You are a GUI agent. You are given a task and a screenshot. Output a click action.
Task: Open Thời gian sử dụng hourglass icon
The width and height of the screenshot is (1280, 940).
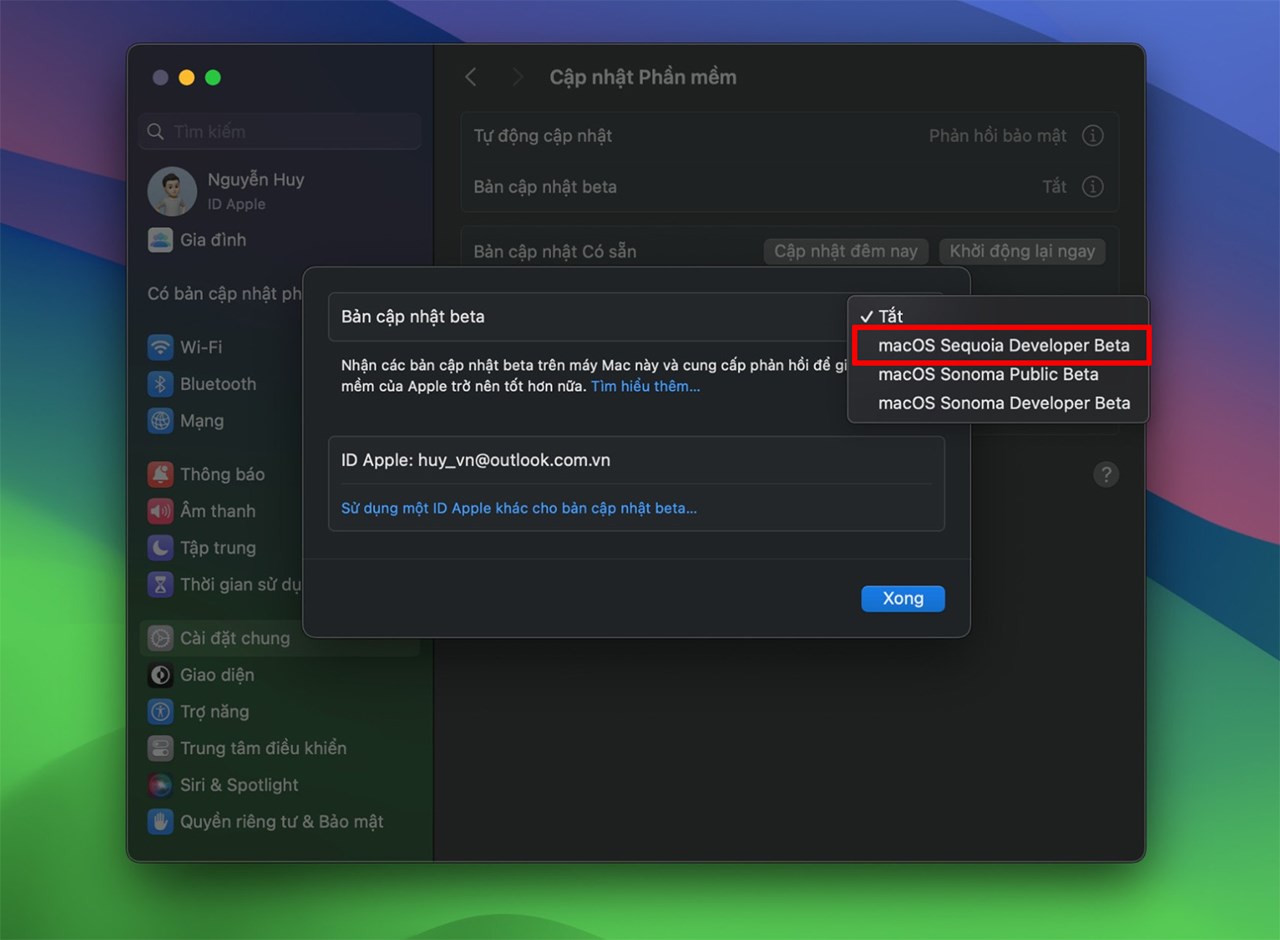tap(160, 584)
